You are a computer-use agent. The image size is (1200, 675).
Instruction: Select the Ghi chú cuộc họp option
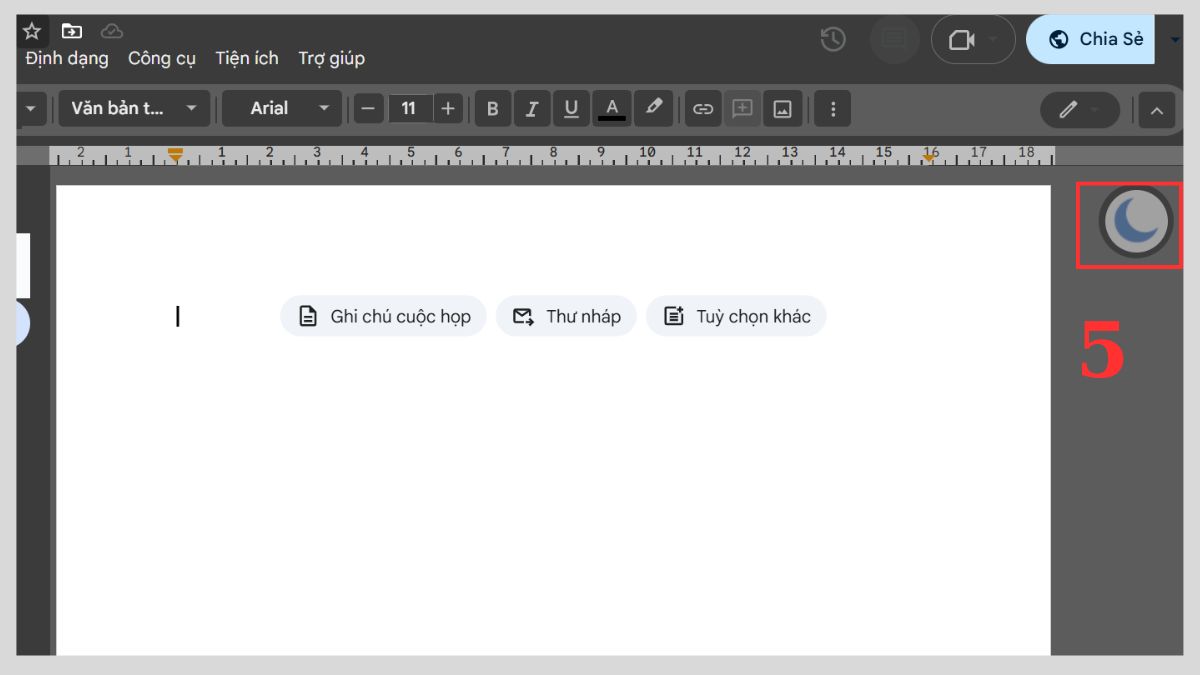[382, 315]
